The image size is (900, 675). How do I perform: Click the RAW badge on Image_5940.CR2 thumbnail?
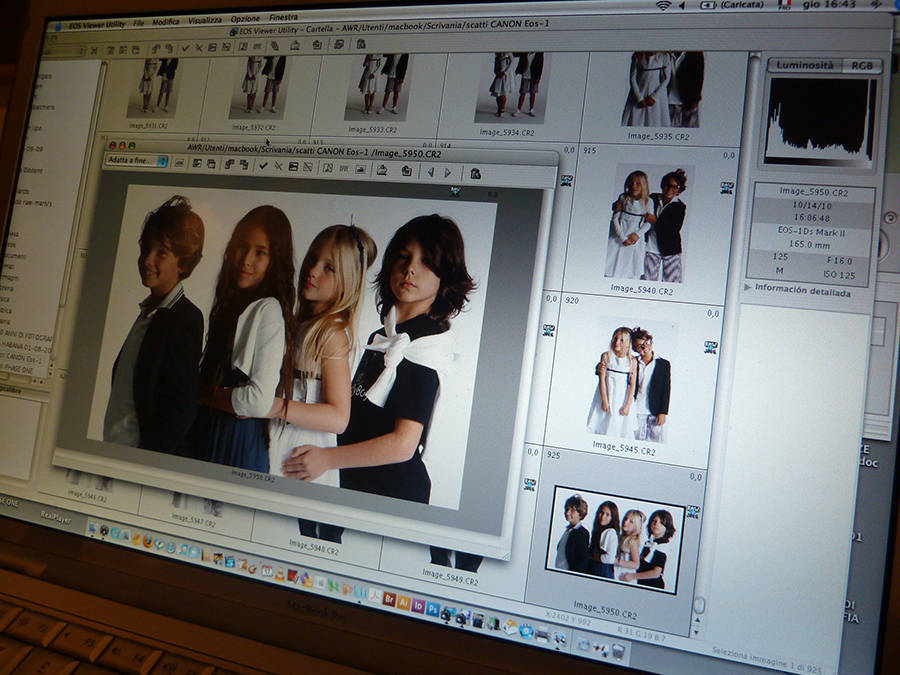pyautogui.click(x=725, y=187)
